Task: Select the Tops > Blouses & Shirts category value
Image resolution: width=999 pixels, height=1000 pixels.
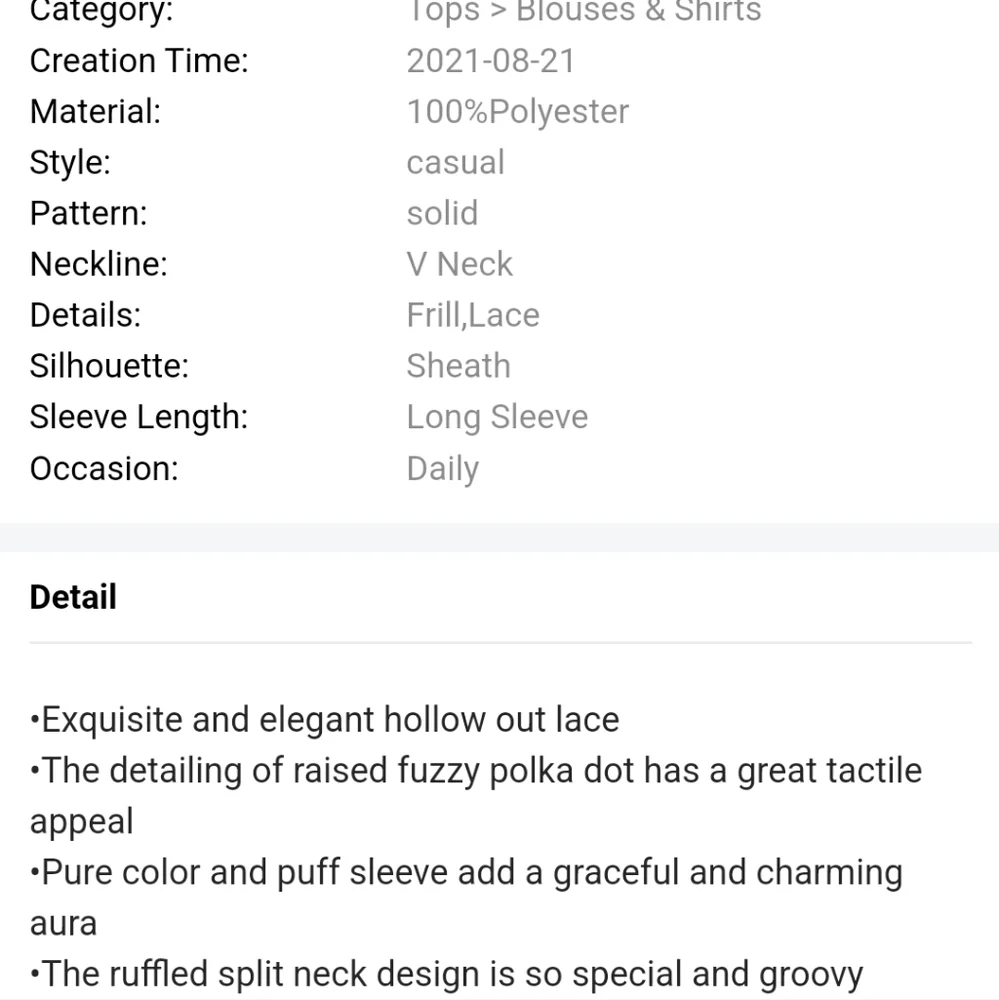Action: (x=584, y=11)
